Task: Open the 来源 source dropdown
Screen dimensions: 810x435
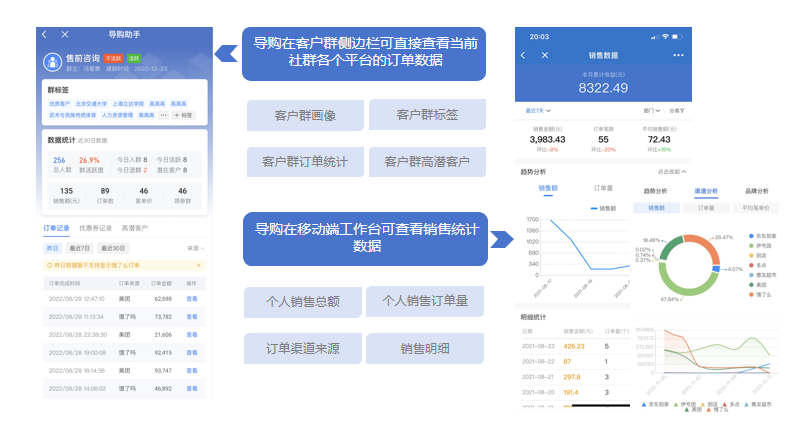Action: [x=196, y=248]
